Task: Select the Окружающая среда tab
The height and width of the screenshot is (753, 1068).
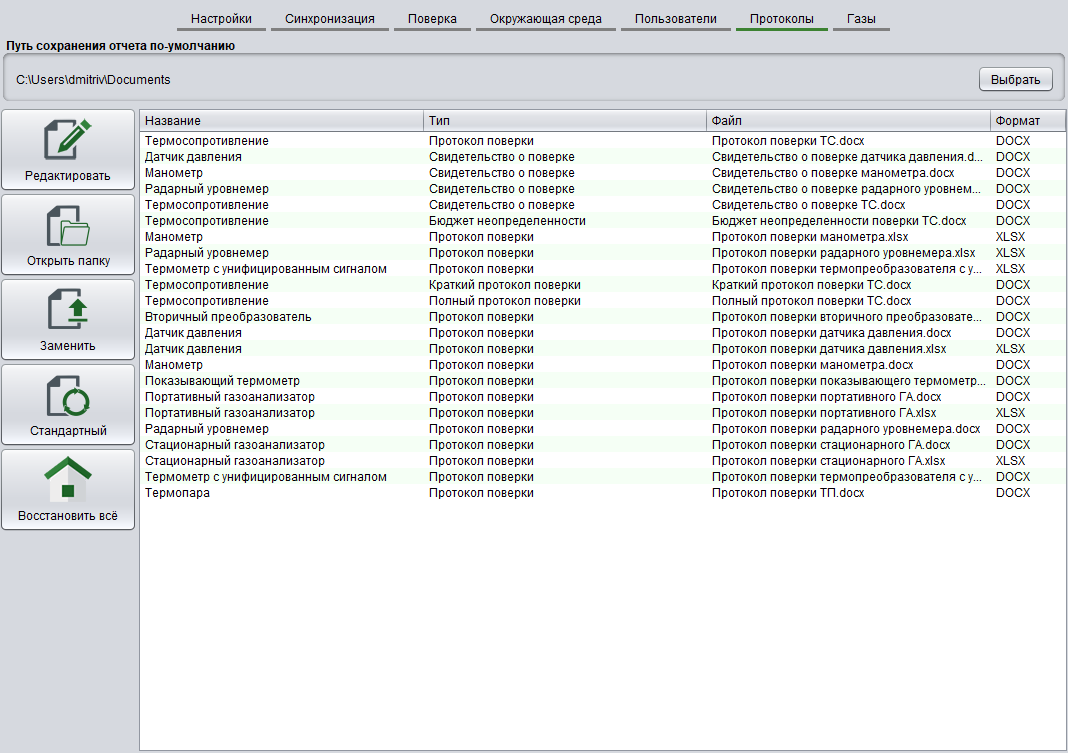Action: (x=545, y=19)
